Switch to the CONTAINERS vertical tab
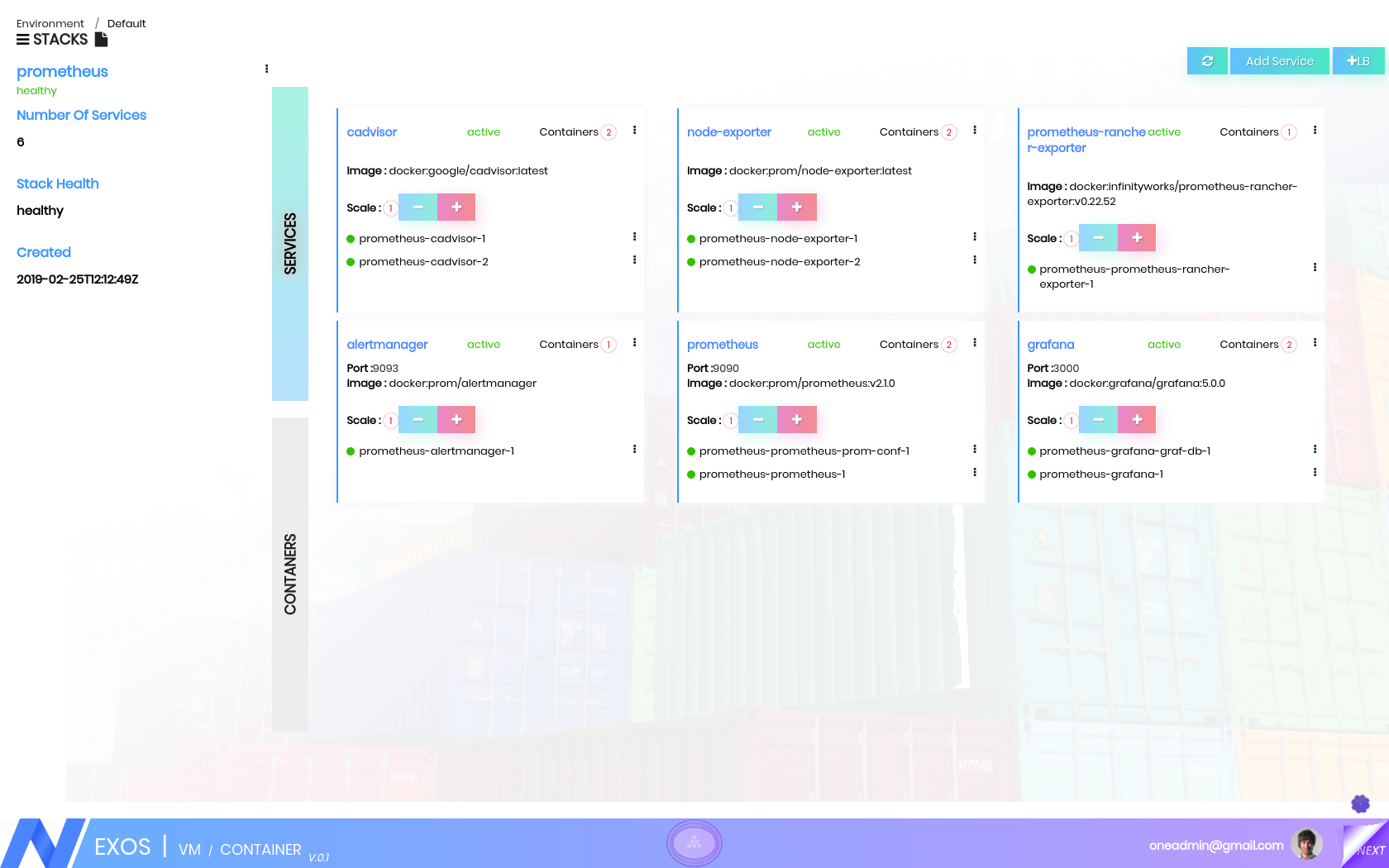Viewport: 1389px width, 868px height. pos(290,574)
